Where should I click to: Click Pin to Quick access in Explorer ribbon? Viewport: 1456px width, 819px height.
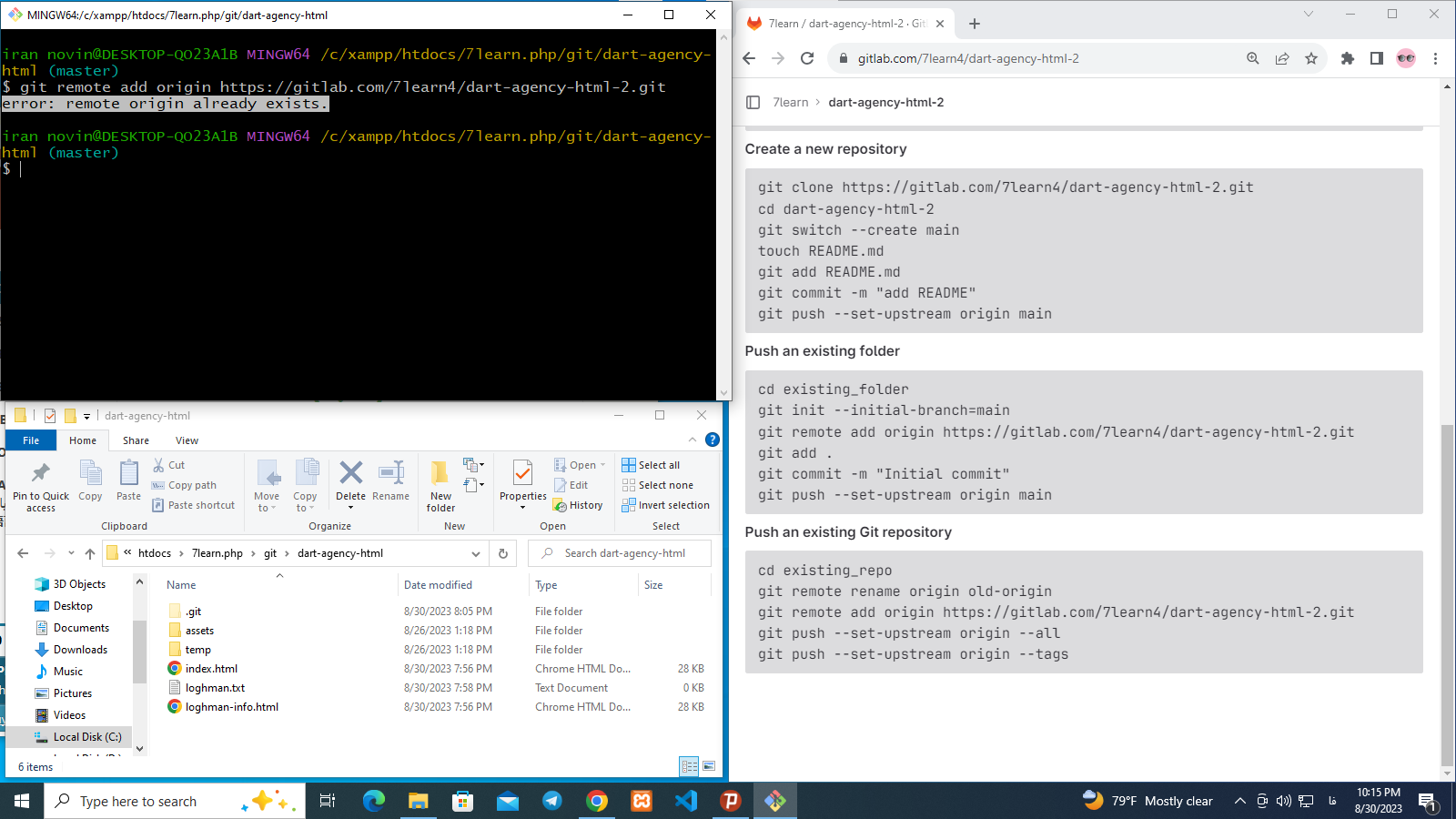tap(41, 487)
